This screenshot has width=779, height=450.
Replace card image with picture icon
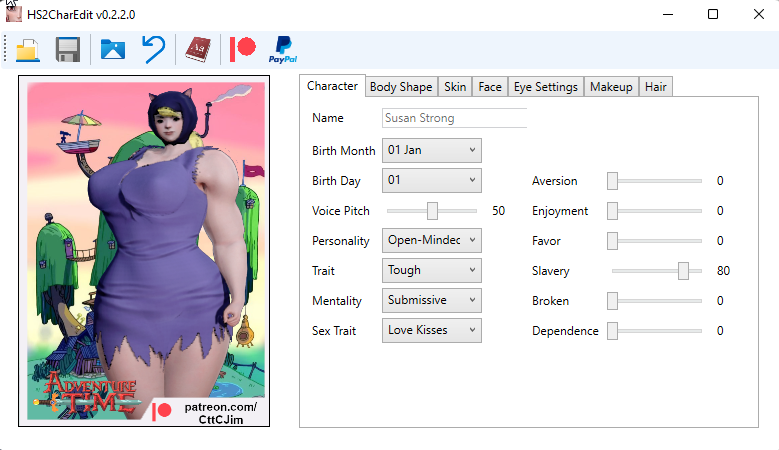click(x=113, y=50)
